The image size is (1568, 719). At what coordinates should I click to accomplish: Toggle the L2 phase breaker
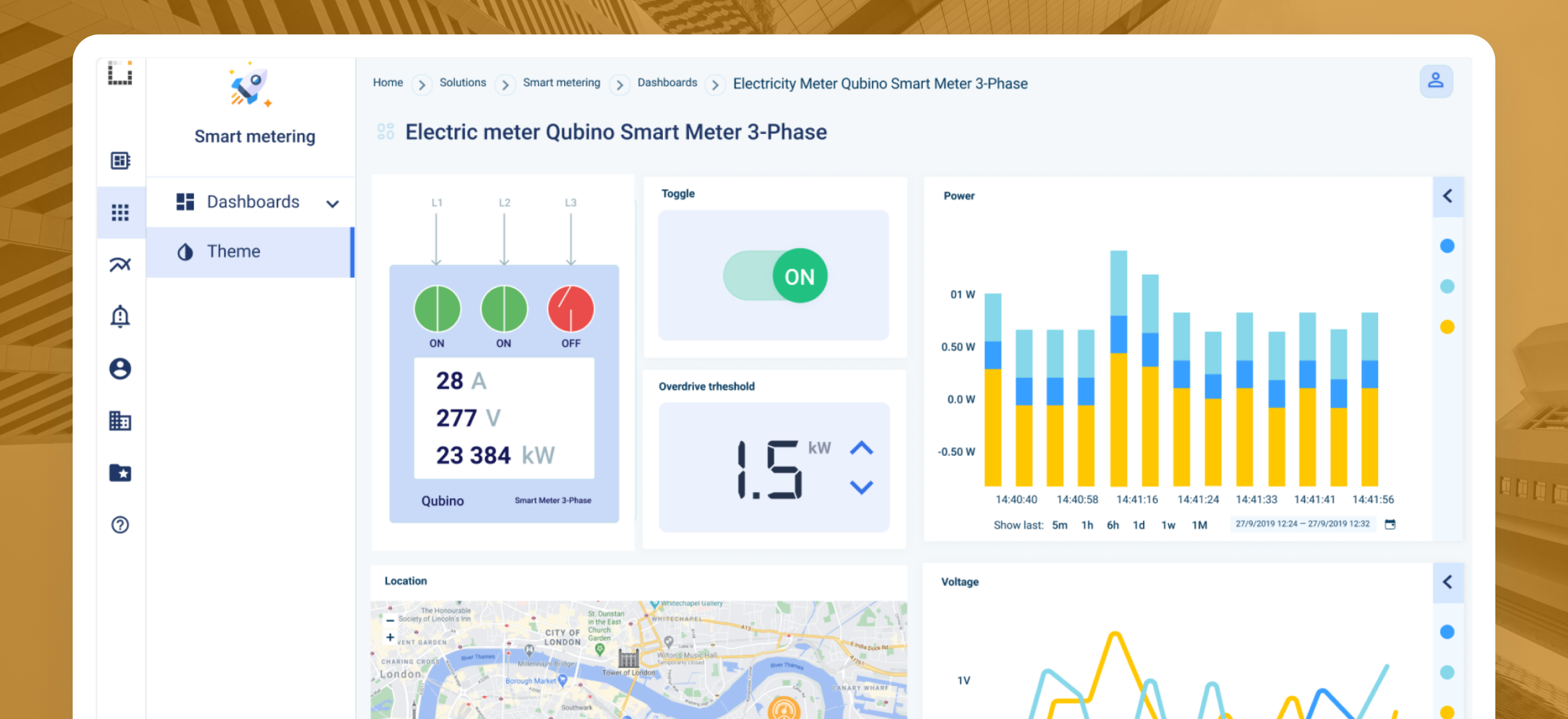pos(504,309)
